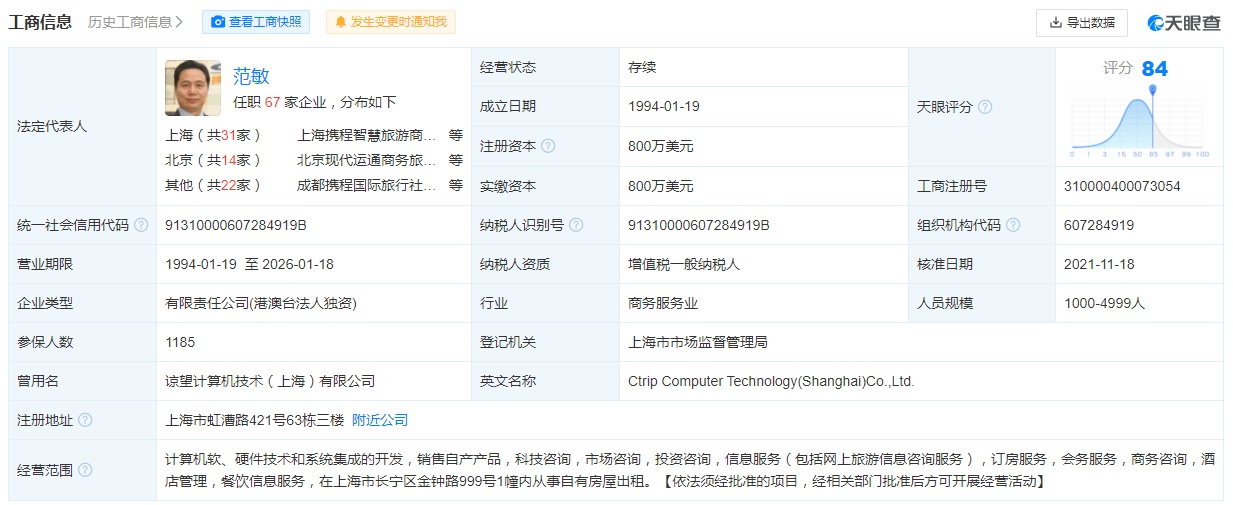Click 其他（共22家）entry
The image size is (1233, 505).
click(214, 185)
